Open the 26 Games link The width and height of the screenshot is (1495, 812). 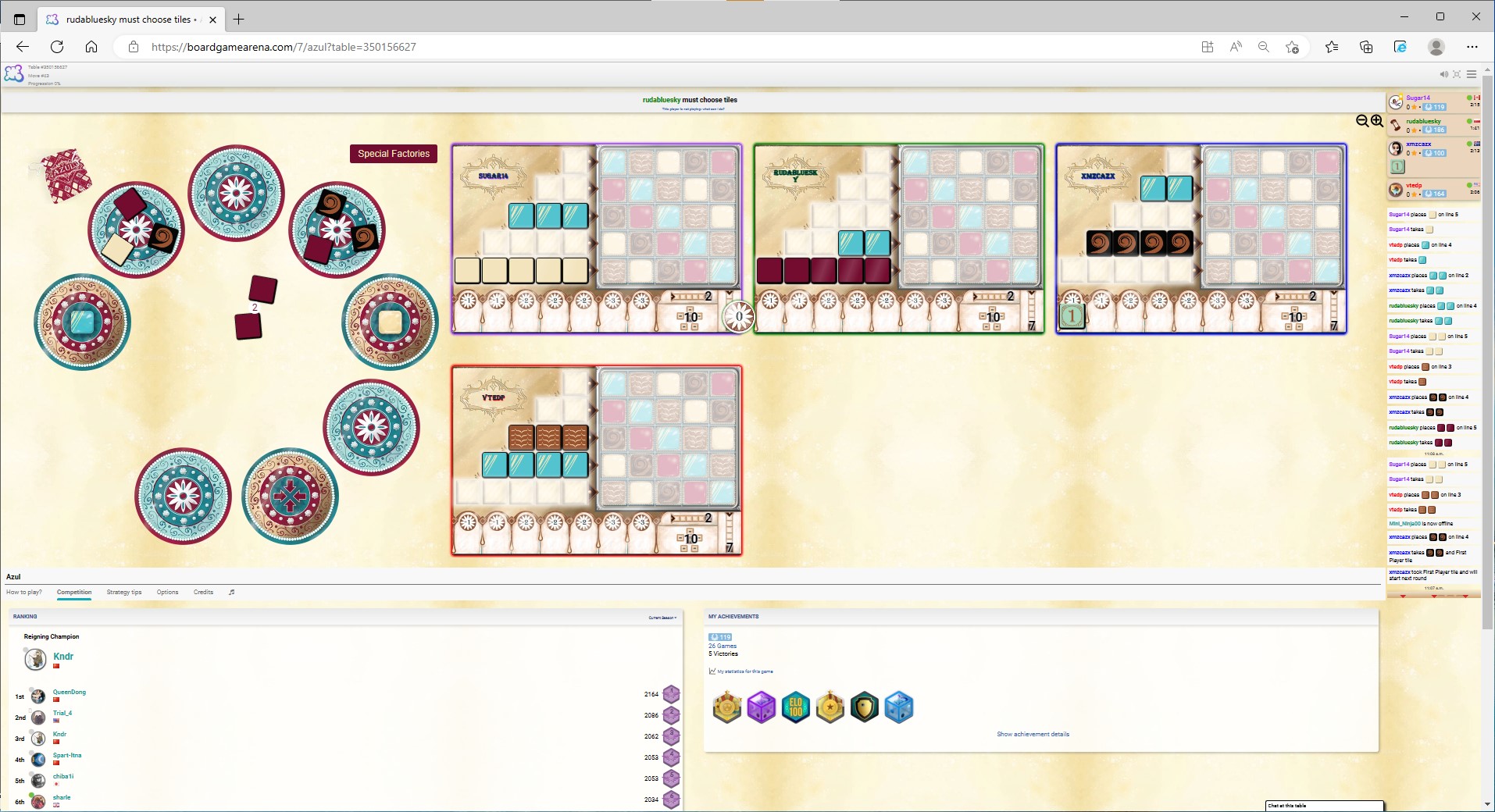coord(723,646)
